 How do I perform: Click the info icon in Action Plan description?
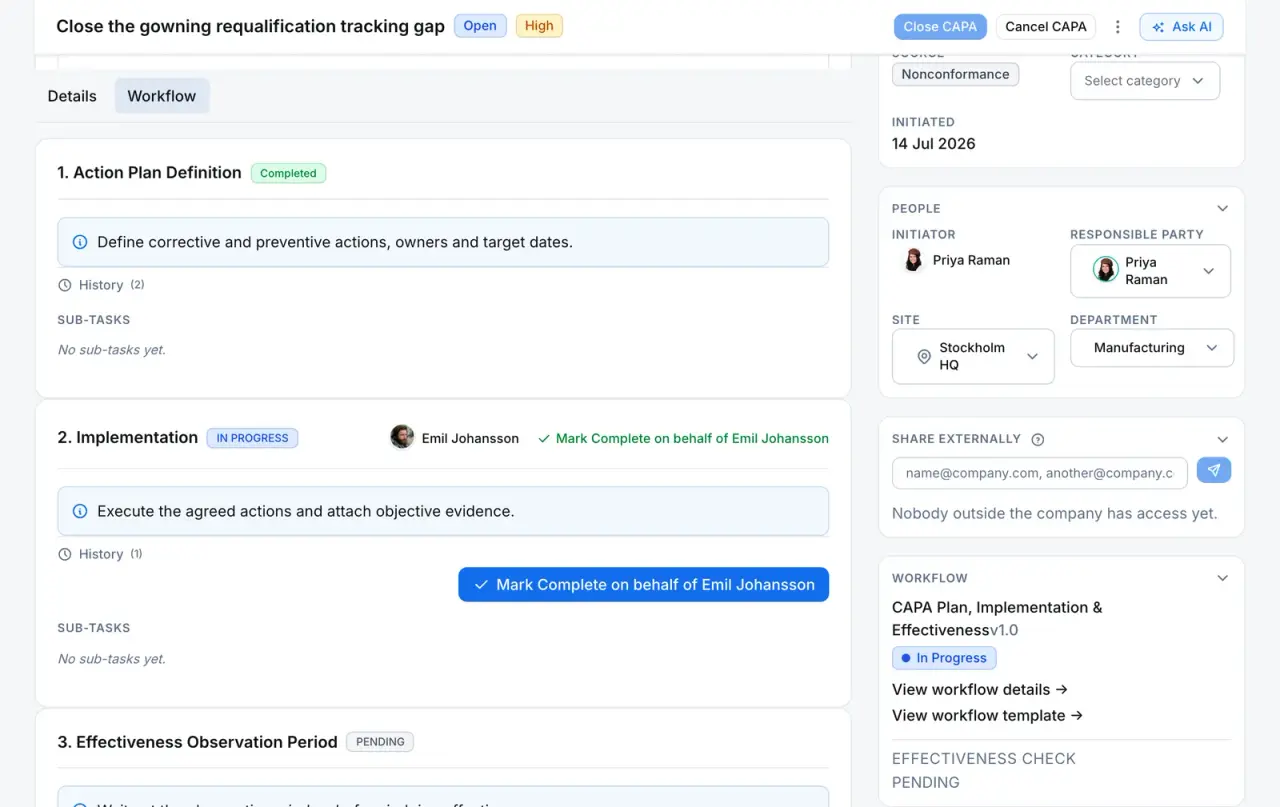(x=80, y=242)
